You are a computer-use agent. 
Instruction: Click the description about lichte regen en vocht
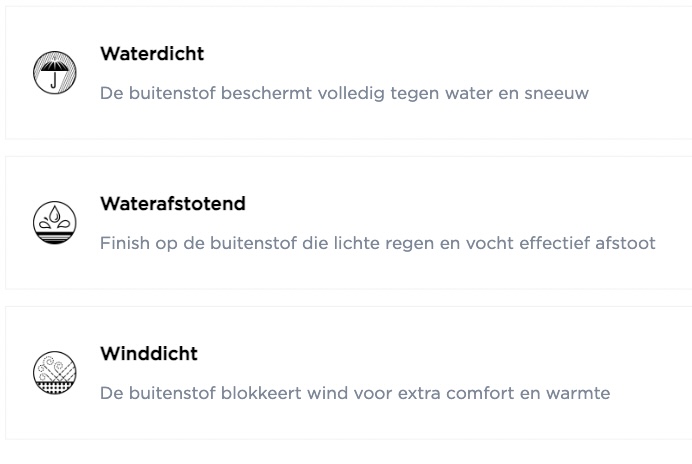[x=377, y=244]
